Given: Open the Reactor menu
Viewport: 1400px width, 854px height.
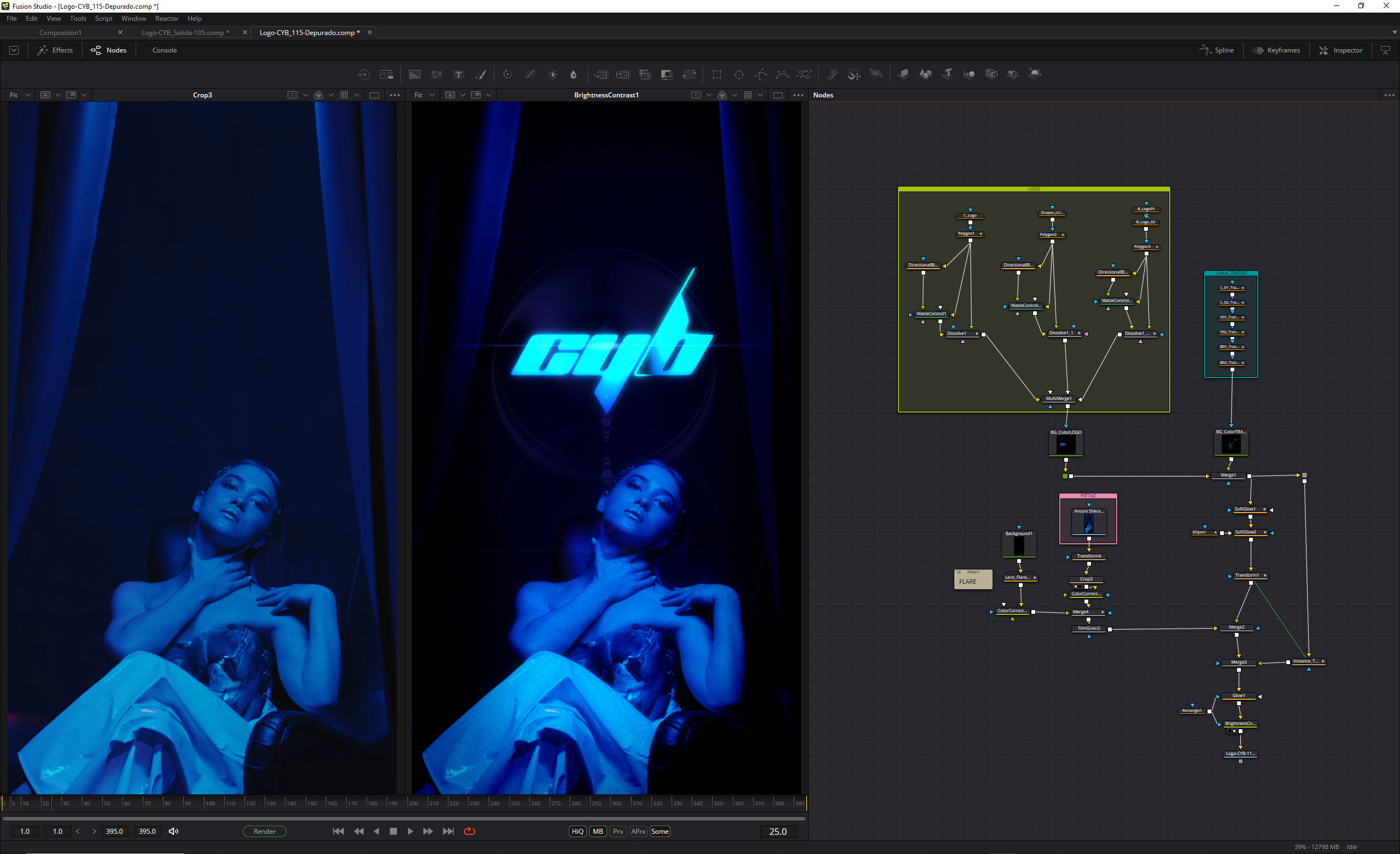Looking at the screenshot, I should pos(166,18).
